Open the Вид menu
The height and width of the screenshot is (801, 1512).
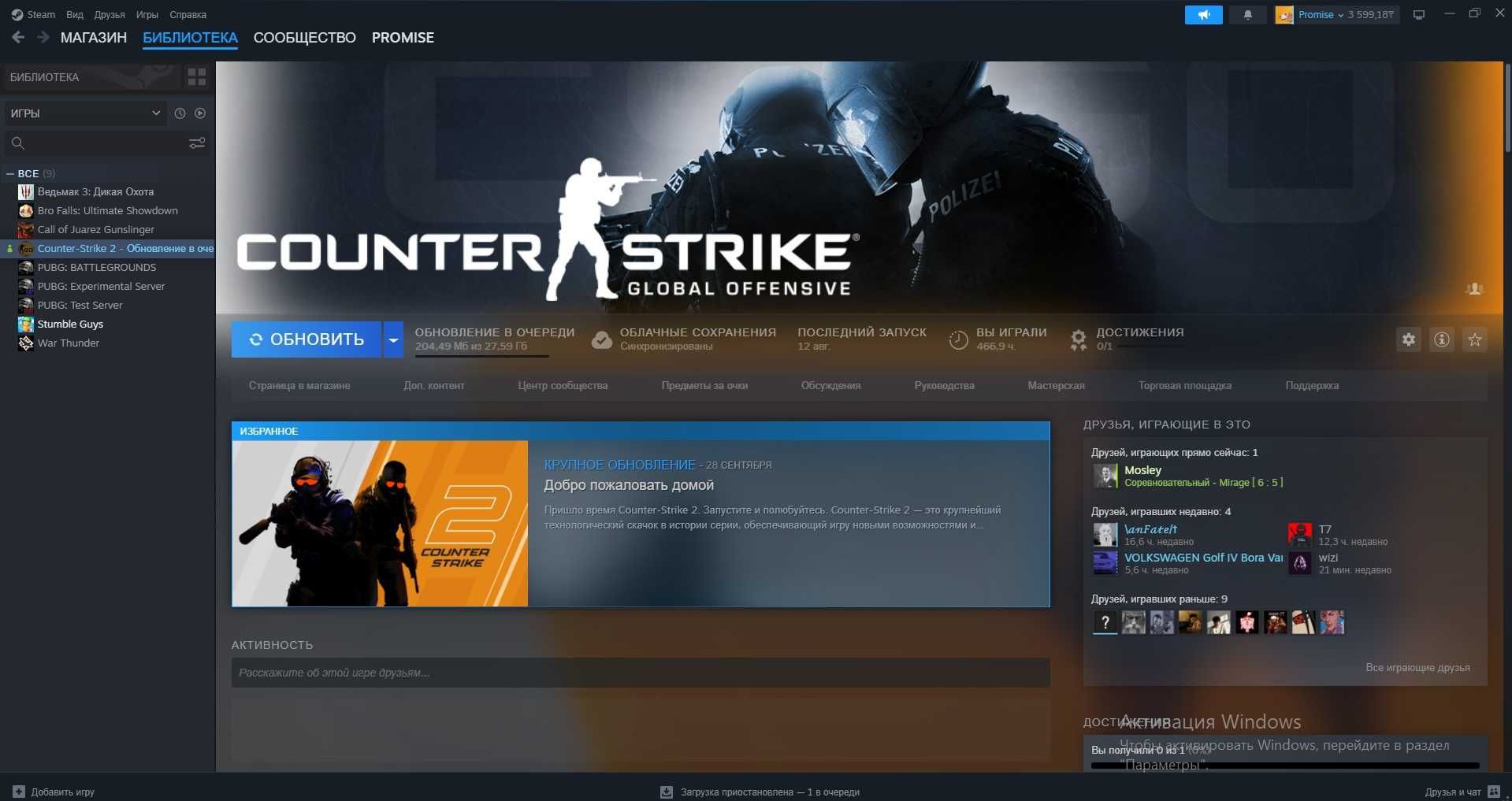pyautogui.click(x=75, y=14)
